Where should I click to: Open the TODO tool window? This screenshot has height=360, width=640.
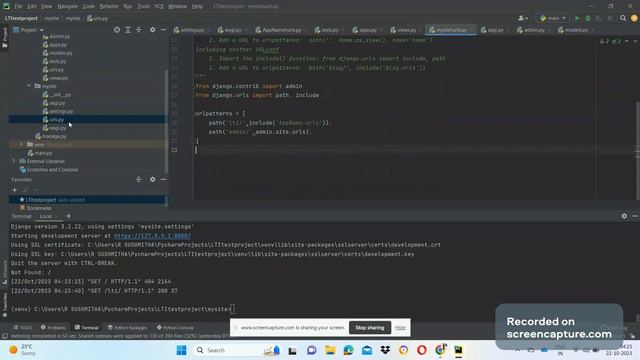(x=23, y=327)
